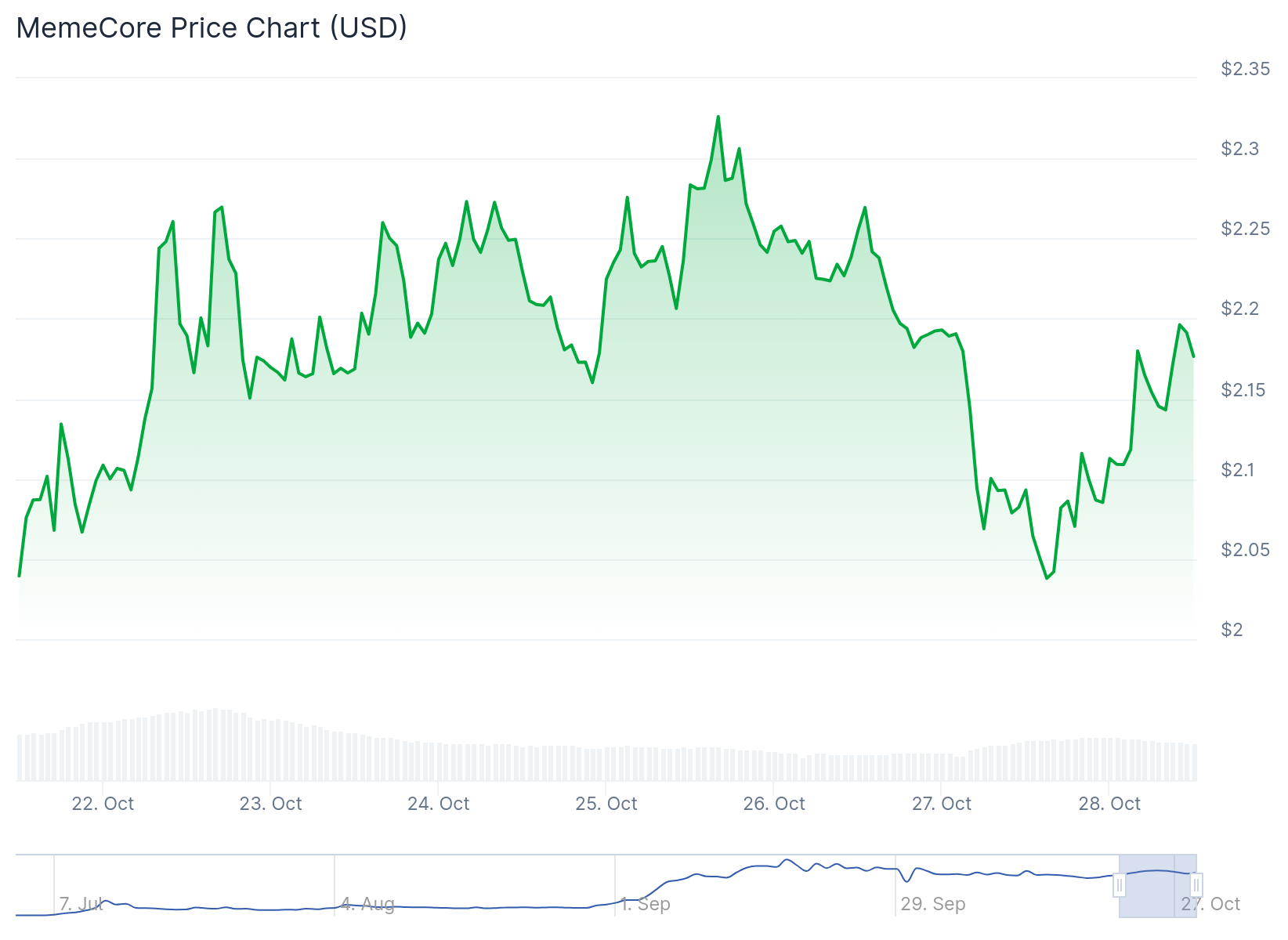
Task: Click the 25. Oct date label
Action: (606, 804)
